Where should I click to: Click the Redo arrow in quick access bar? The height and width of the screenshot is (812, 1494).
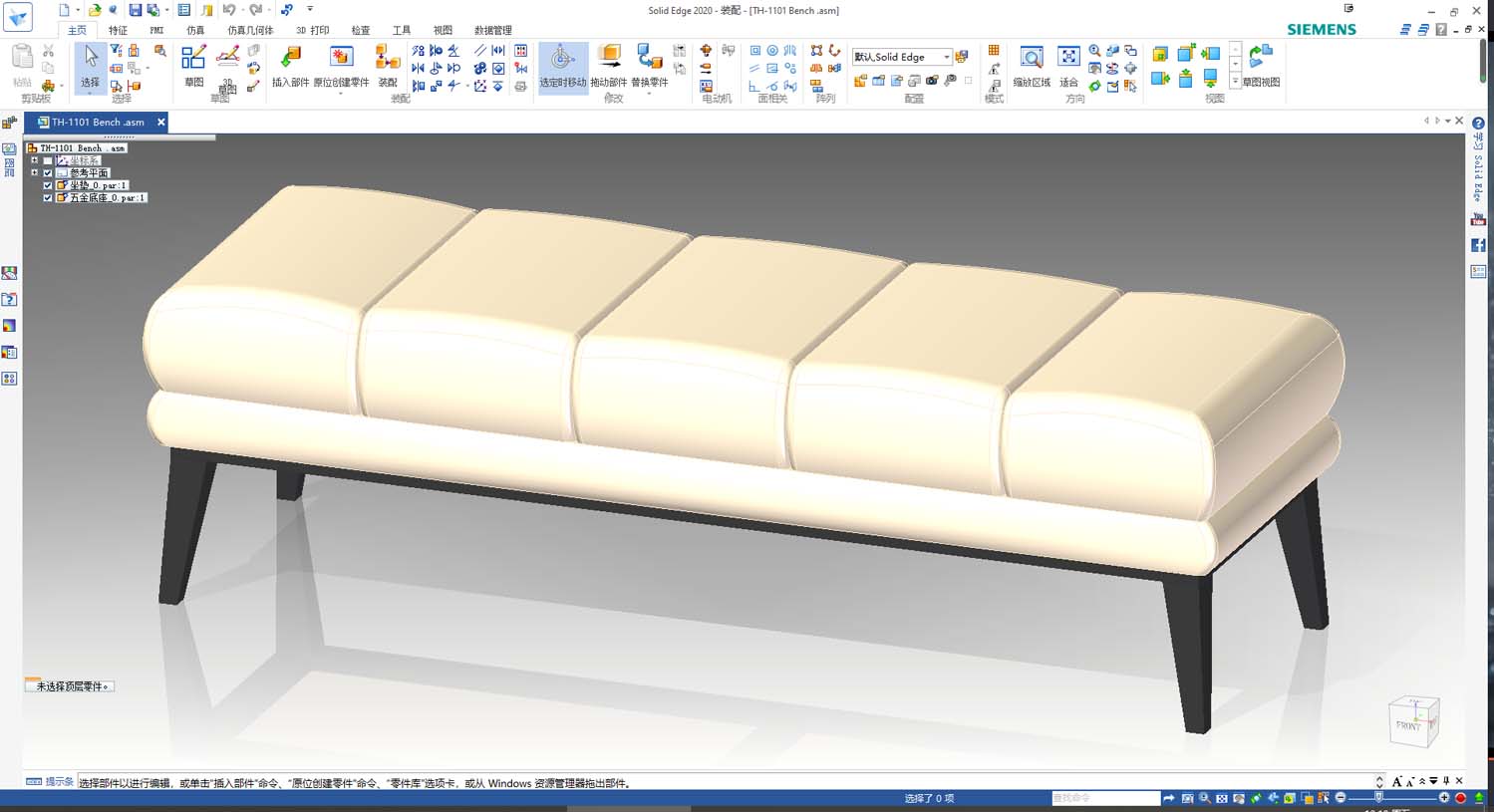(x=255, y=10)
